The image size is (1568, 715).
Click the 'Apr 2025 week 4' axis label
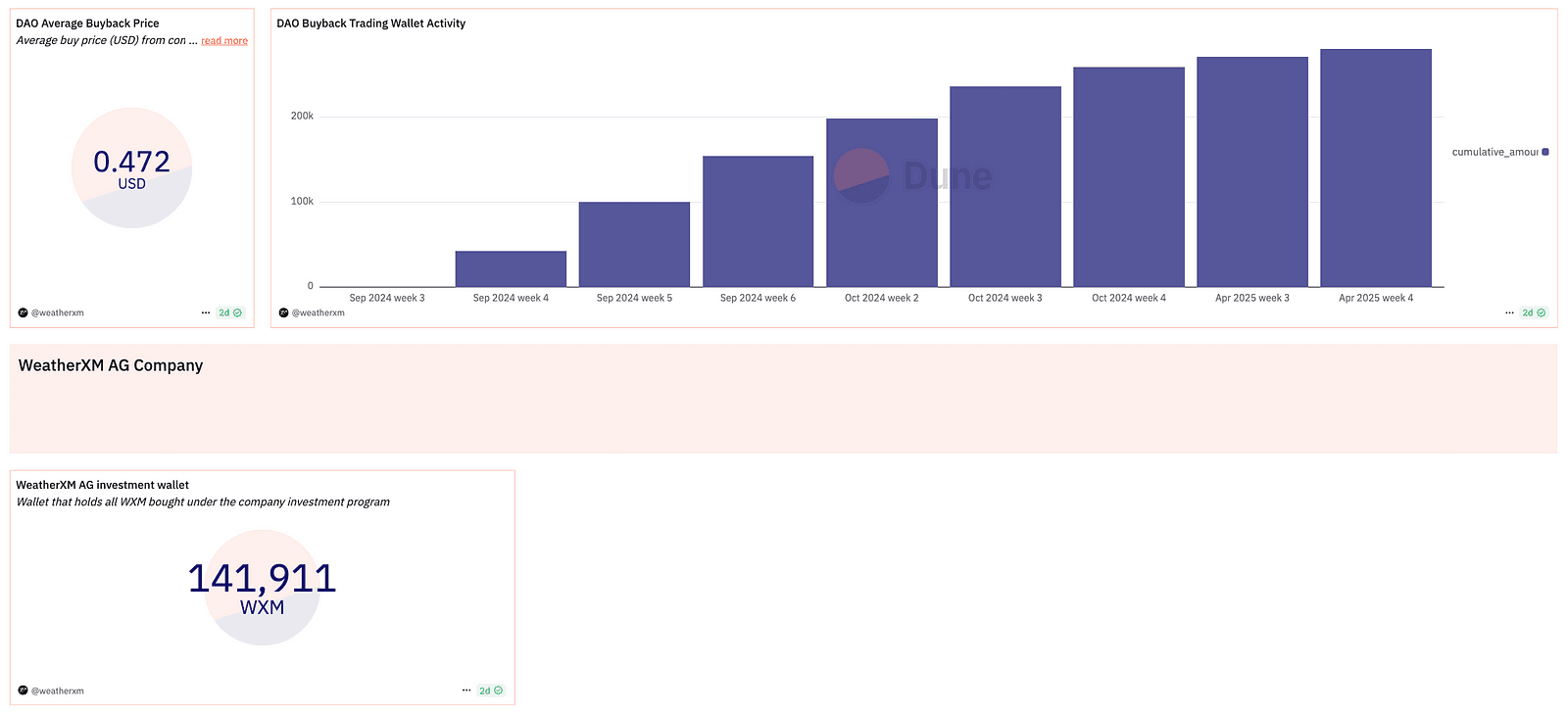point(1376,298)
